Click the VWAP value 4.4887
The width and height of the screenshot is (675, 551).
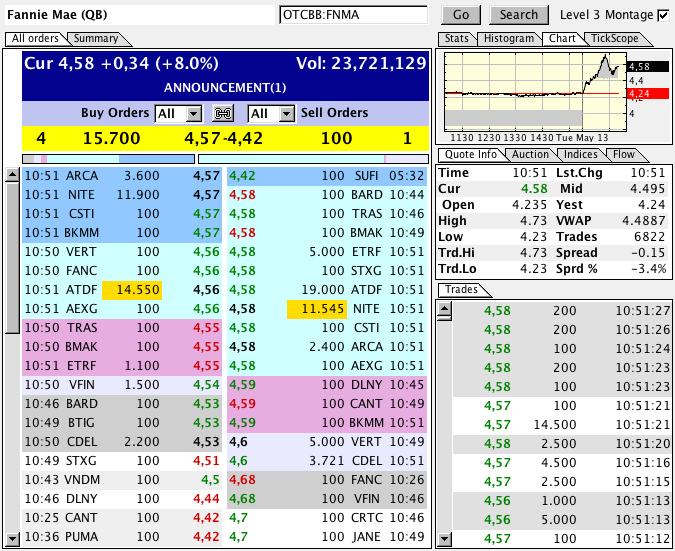[644, 221]
